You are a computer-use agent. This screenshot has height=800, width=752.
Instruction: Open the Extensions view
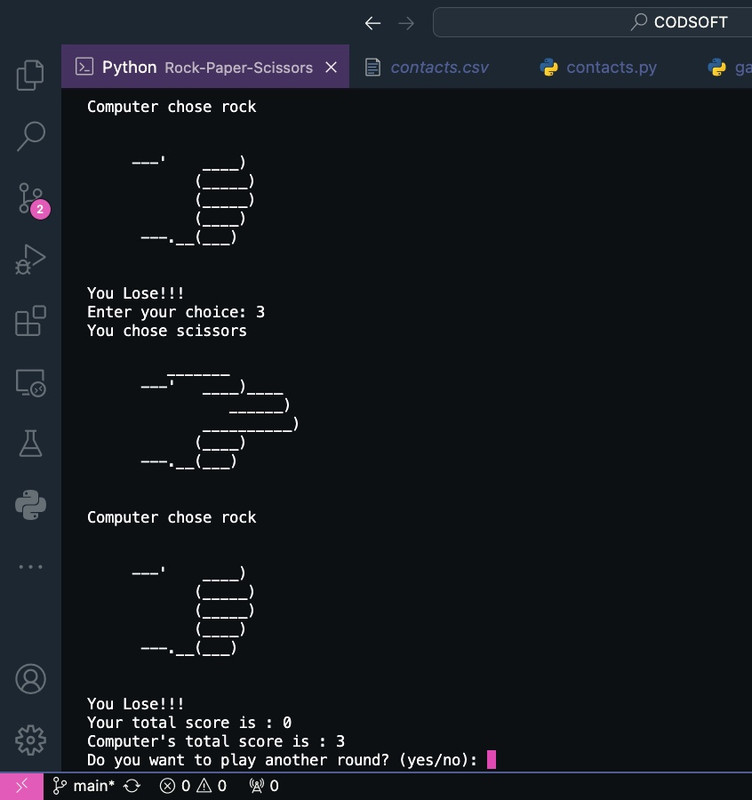[31, 321]
